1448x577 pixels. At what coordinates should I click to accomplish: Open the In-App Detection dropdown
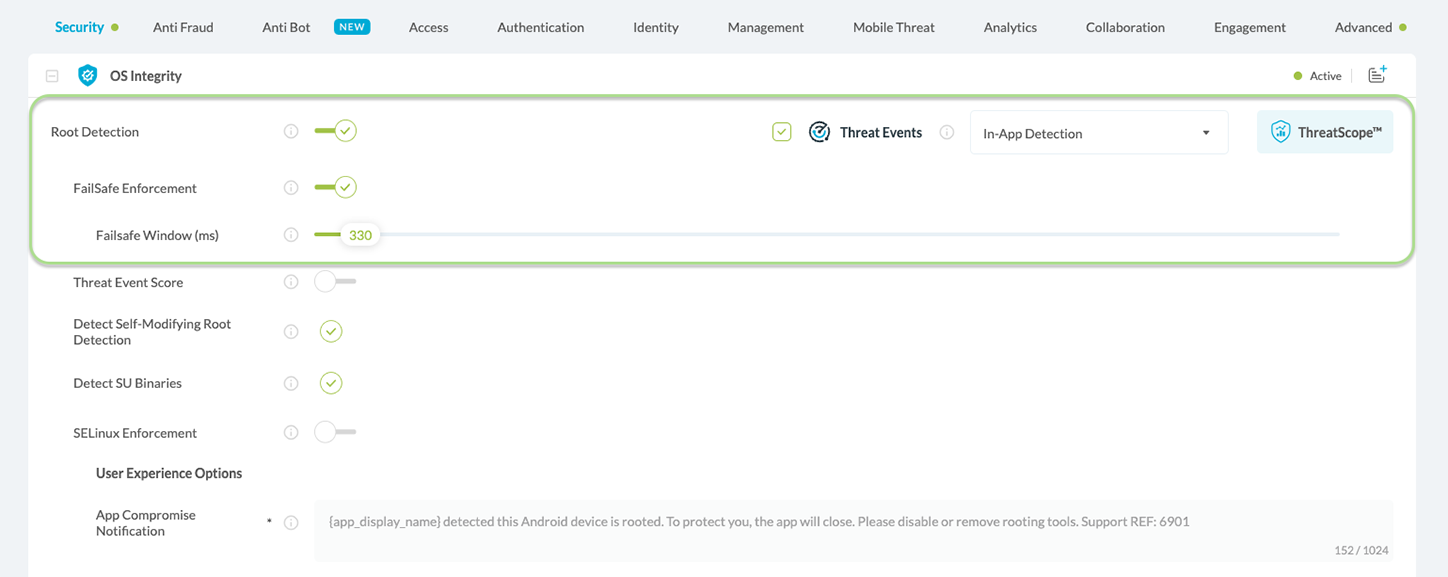click(1098, 133)
